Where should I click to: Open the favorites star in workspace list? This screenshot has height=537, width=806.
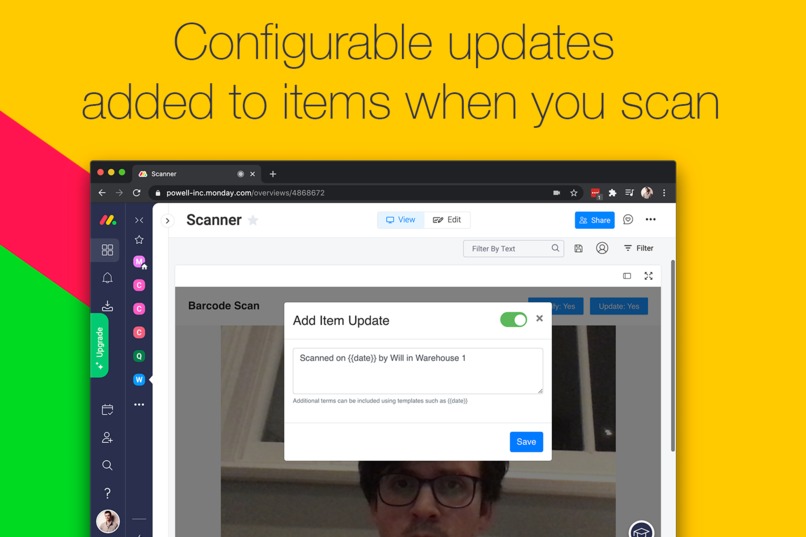click(139, 239)
